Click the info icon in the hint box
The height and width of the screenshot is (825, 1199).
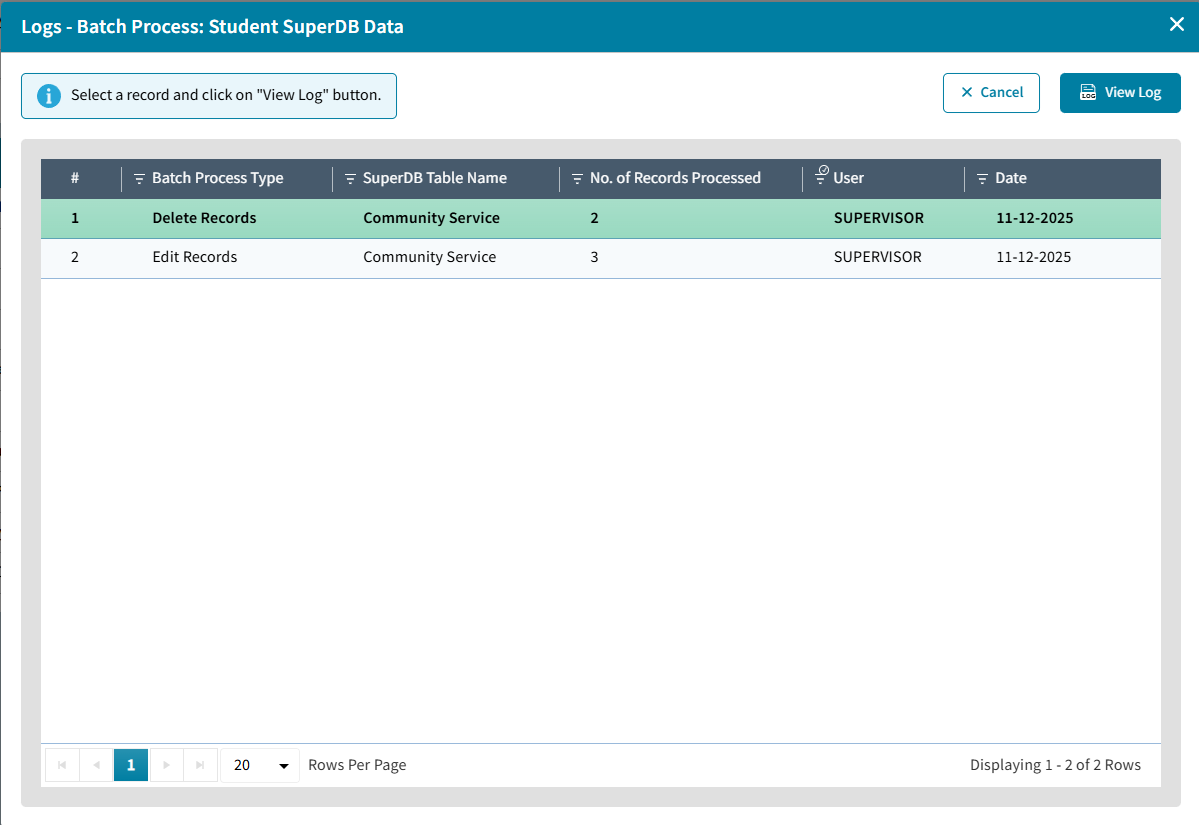point(49,96)
